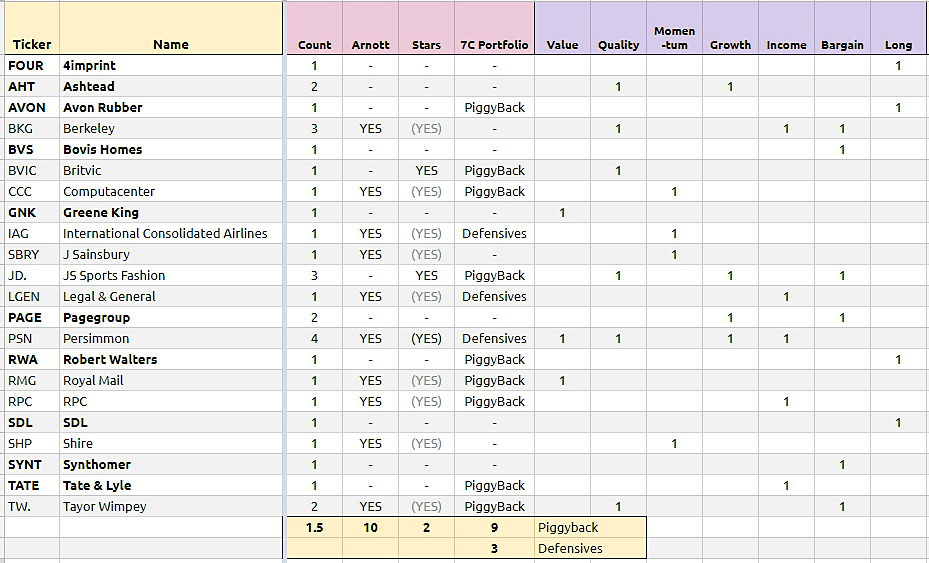Click the Count value for JD.
929x563 pixels.
pos(314,276)
